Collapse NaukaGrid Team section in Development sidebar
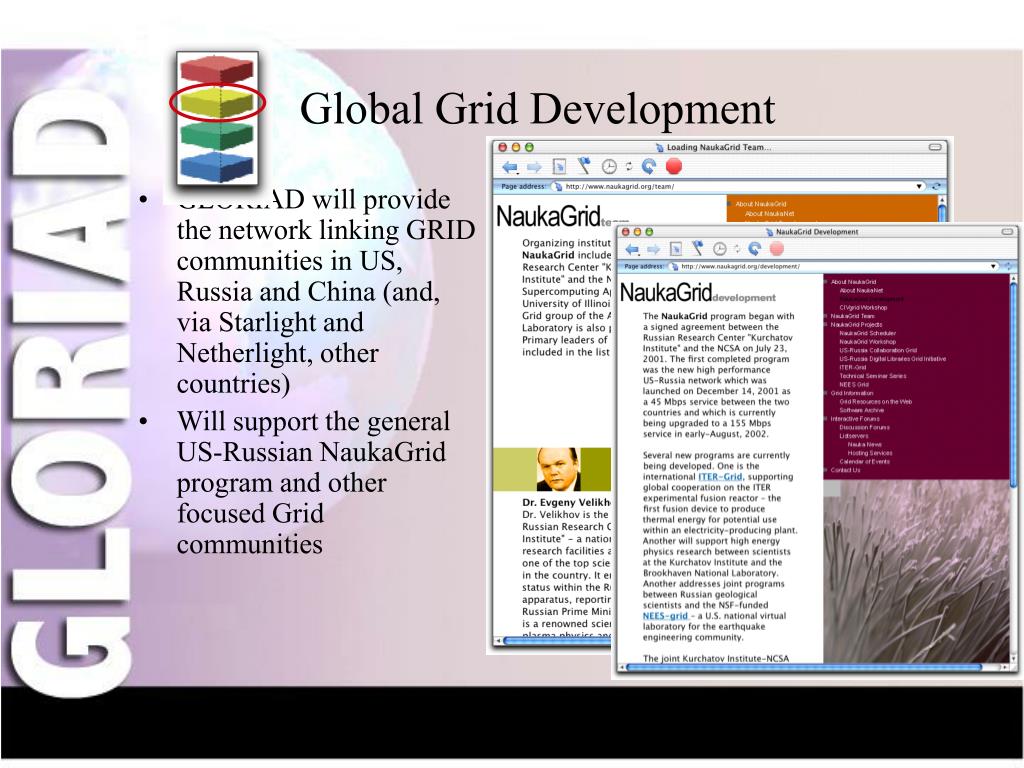This screenshot has height=768, width=1024. (x=825, y=316)
